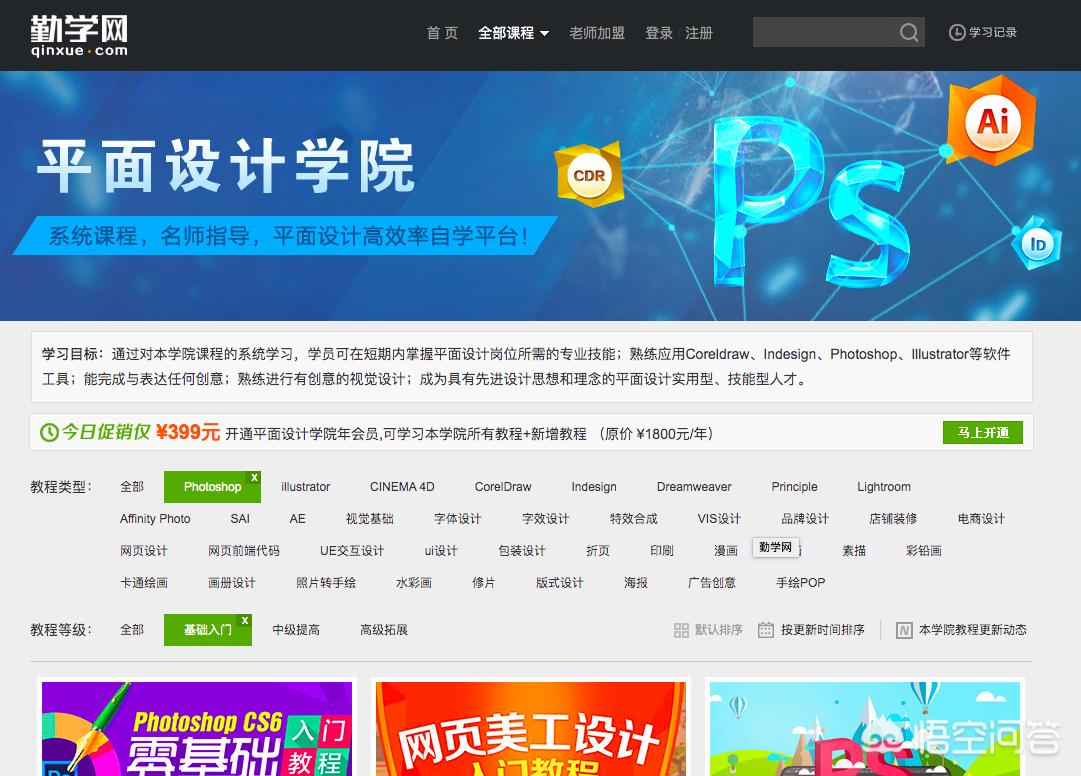Click the 勤学网 qinxue.com logo
Screen dimensions: 1081x776
79,36
